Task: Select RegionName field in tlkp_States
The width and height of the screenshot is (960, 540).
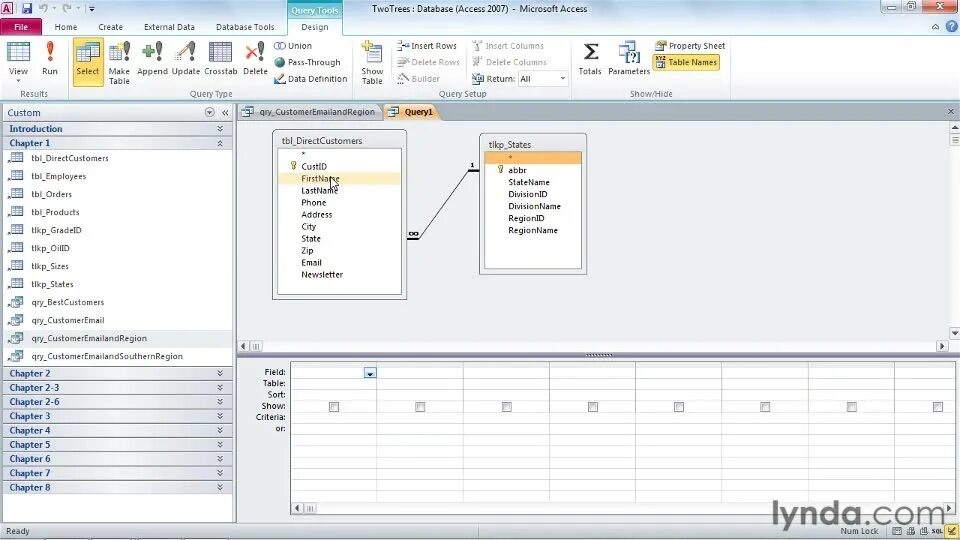Action: [x=533, y=230]
